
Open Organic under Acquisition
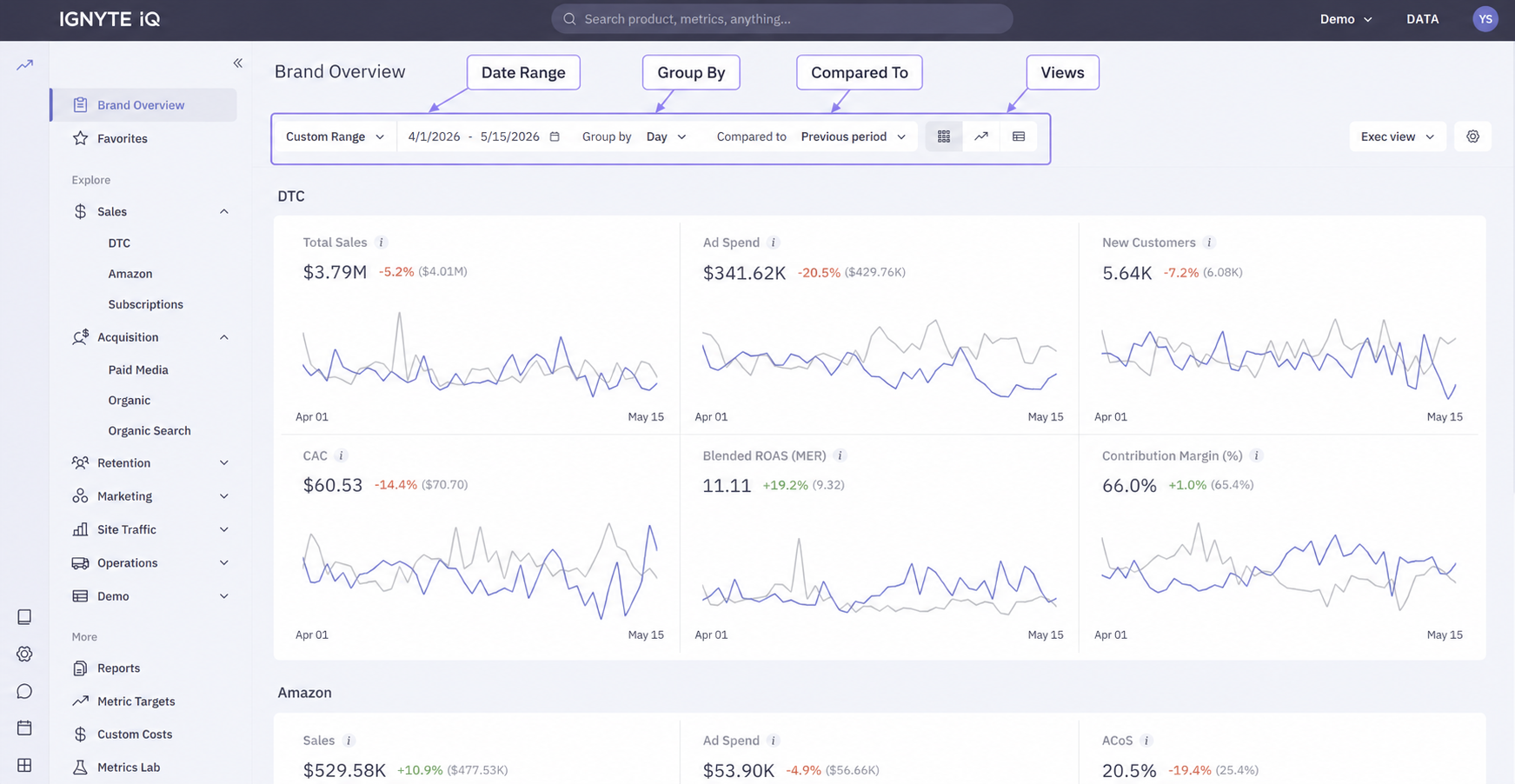coord(130,401)
